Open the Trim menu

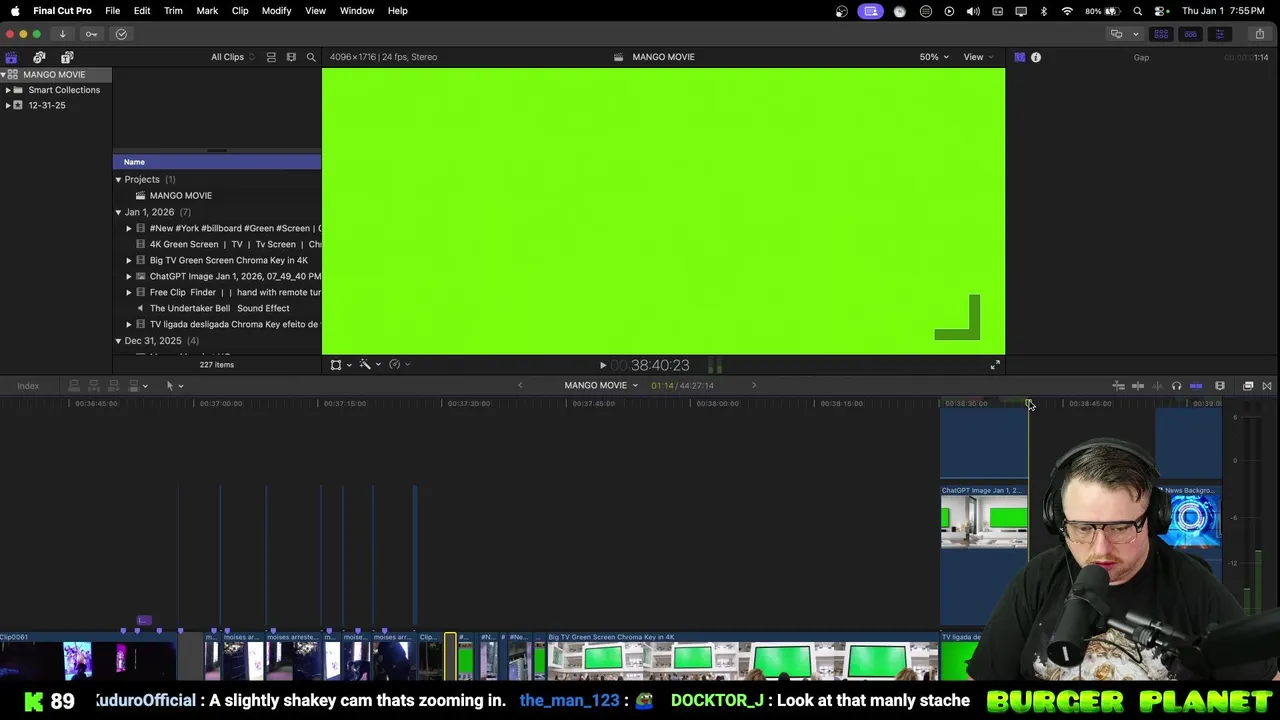[173, 11]
